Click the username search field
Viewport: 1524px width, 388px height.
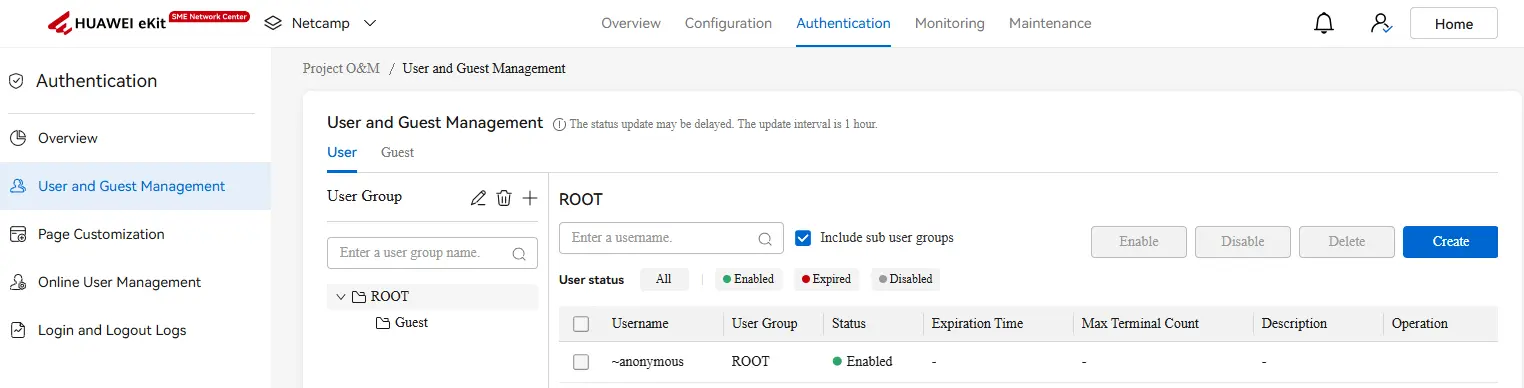[x=671, y=238]
